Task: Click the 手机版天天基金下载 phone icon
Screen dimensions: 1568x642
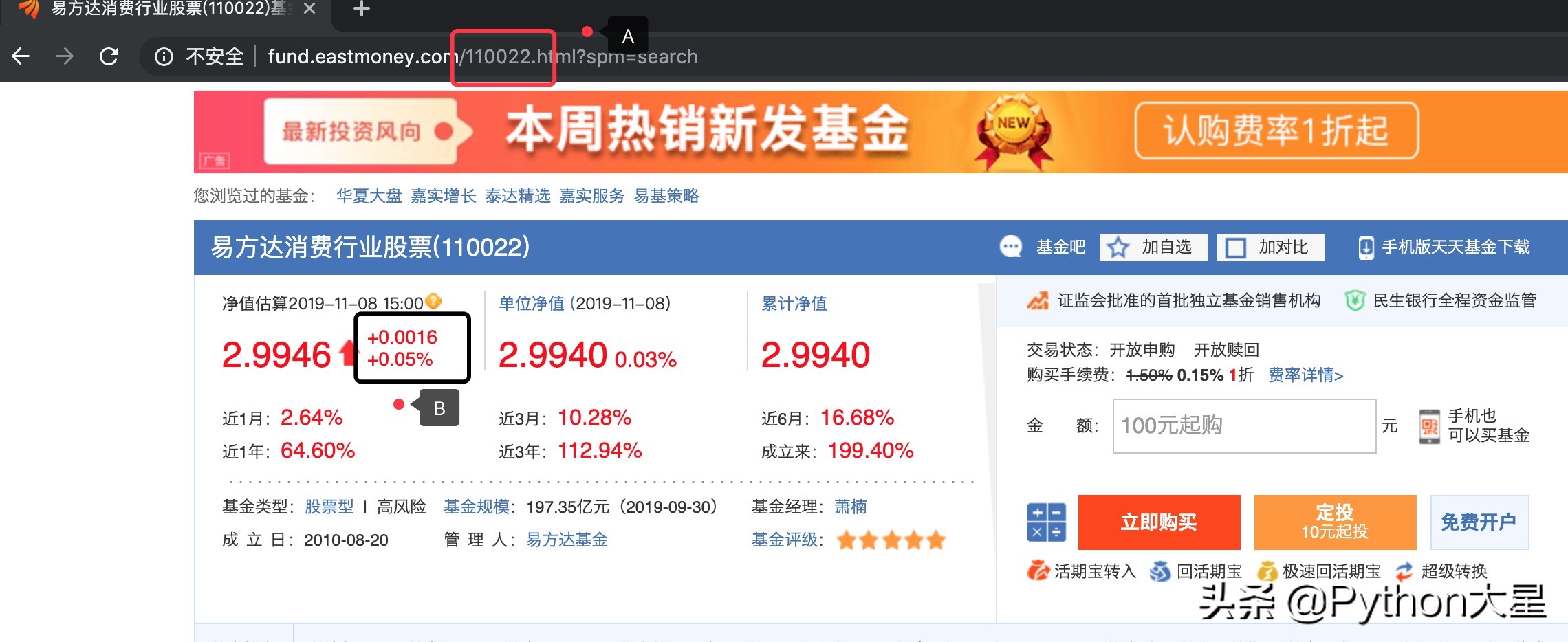Action: tap(1365, 247)
